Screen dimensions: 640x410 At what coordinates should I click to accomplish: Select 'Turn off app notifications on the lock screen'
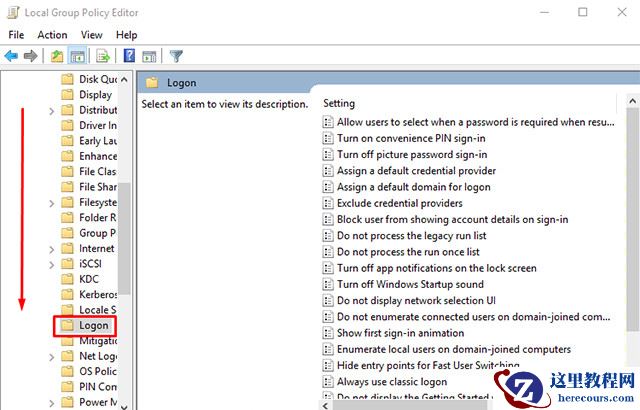[429, 268]
